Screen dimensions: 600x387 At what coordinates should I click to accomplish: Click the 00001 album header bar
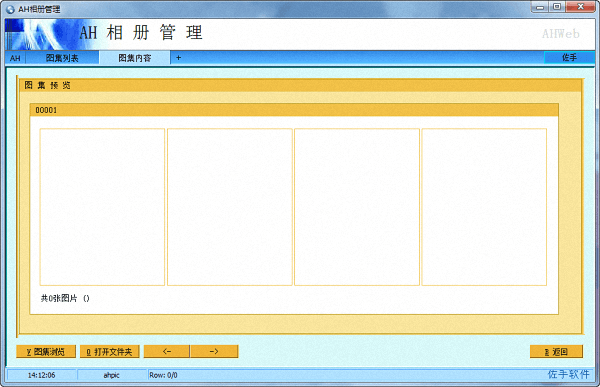pos(294,110)
